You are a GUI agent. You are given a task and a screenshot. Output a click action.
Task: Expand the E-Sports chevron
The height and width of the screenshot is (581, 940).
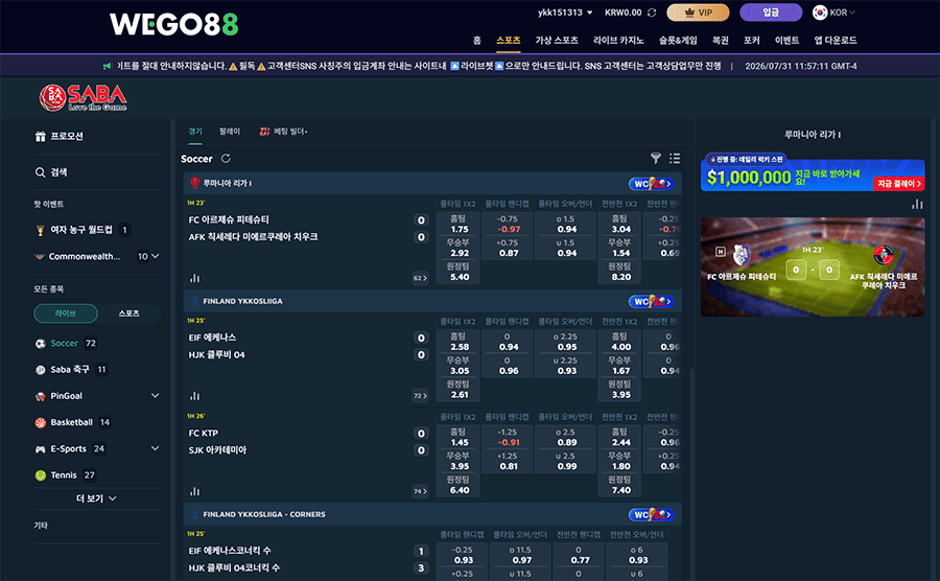155,448
